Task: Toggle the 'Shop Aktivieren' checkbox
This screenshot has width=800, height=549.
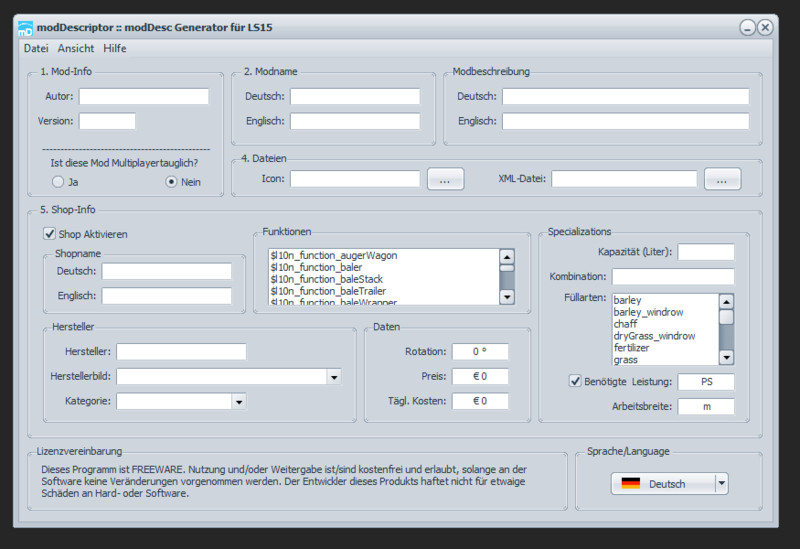Action: [49, 234]
